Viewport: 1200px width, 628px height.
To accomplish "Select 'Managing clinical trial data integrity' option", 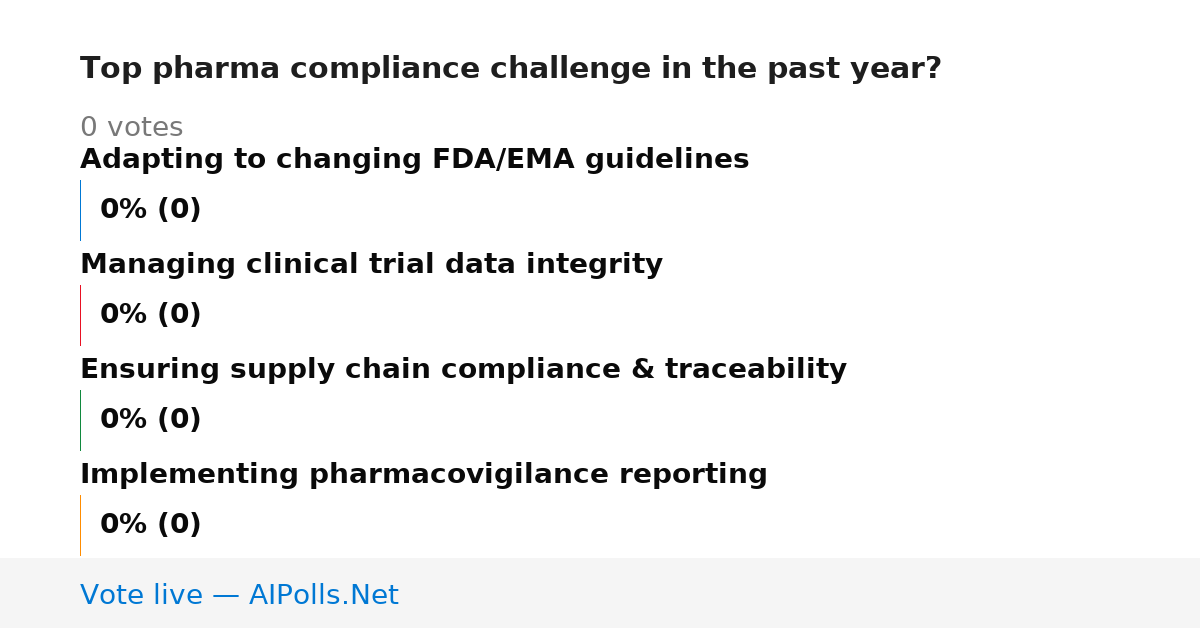I will (x=371, y=265).
